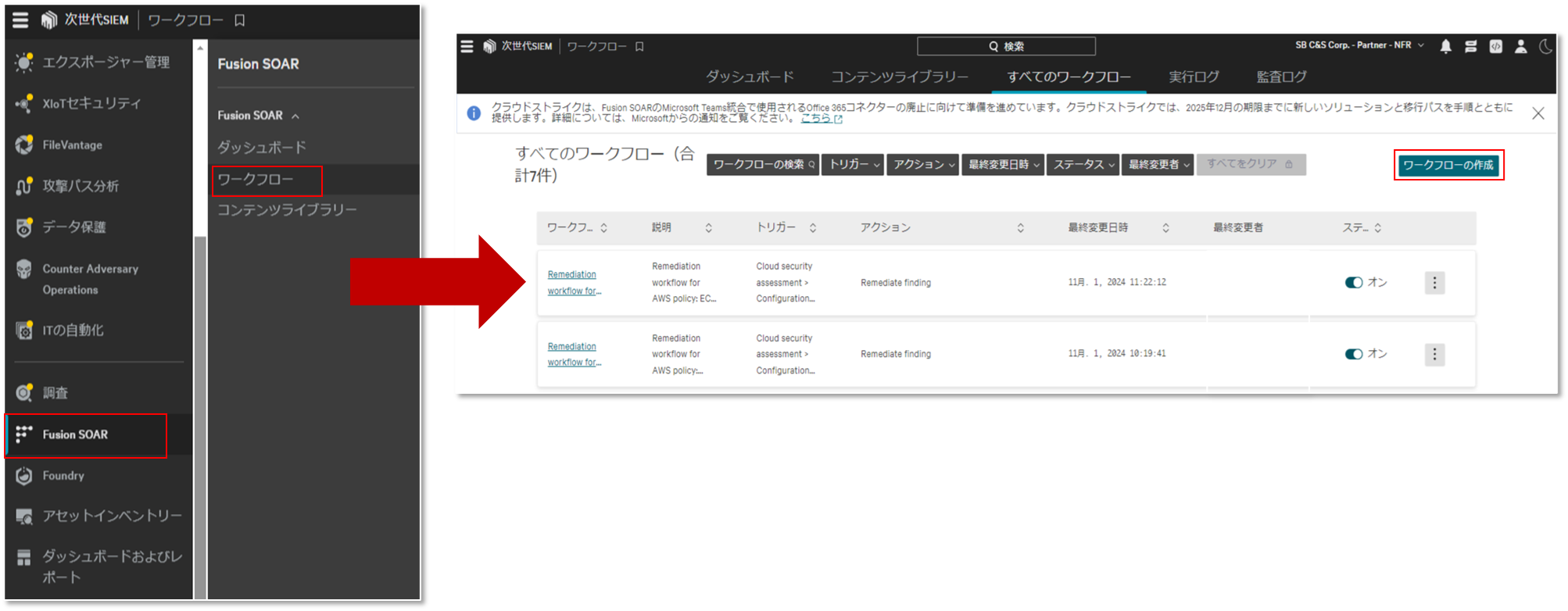The width and height of the screenshot is (1568, 611).
Task: Switch to the 実行ログ tab
Action: coord(1194,77)
